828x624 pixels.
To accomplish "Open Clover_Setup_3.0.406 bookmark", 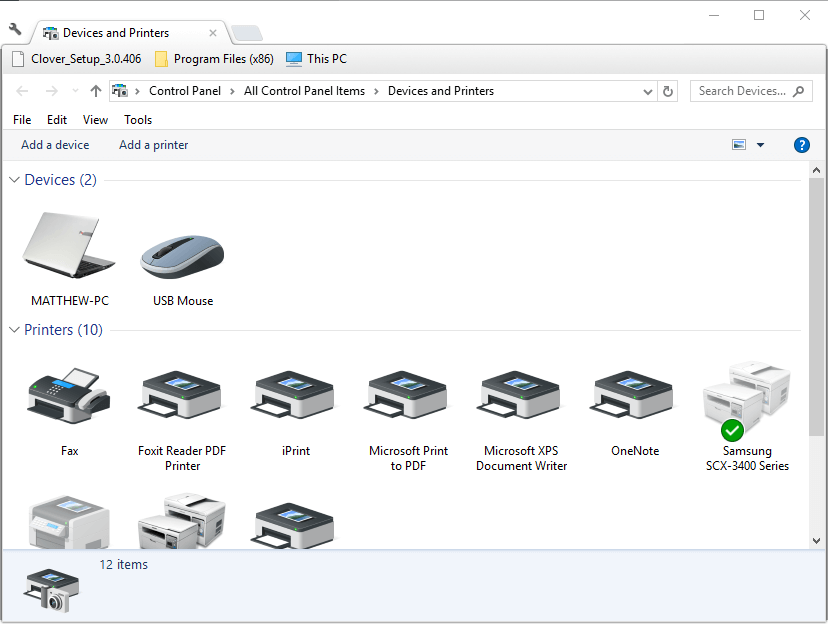I will point(77,59).
